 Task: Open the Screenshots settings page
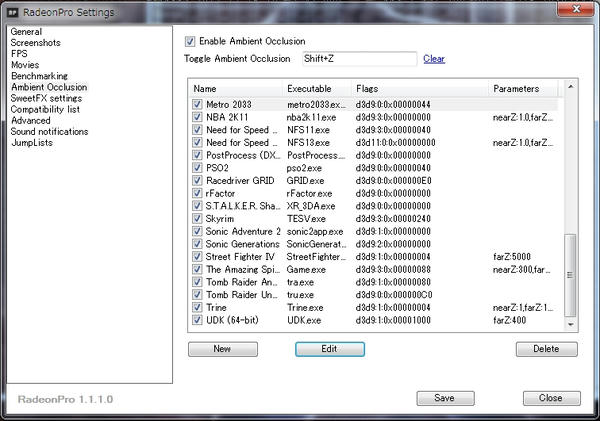[36, 43]
